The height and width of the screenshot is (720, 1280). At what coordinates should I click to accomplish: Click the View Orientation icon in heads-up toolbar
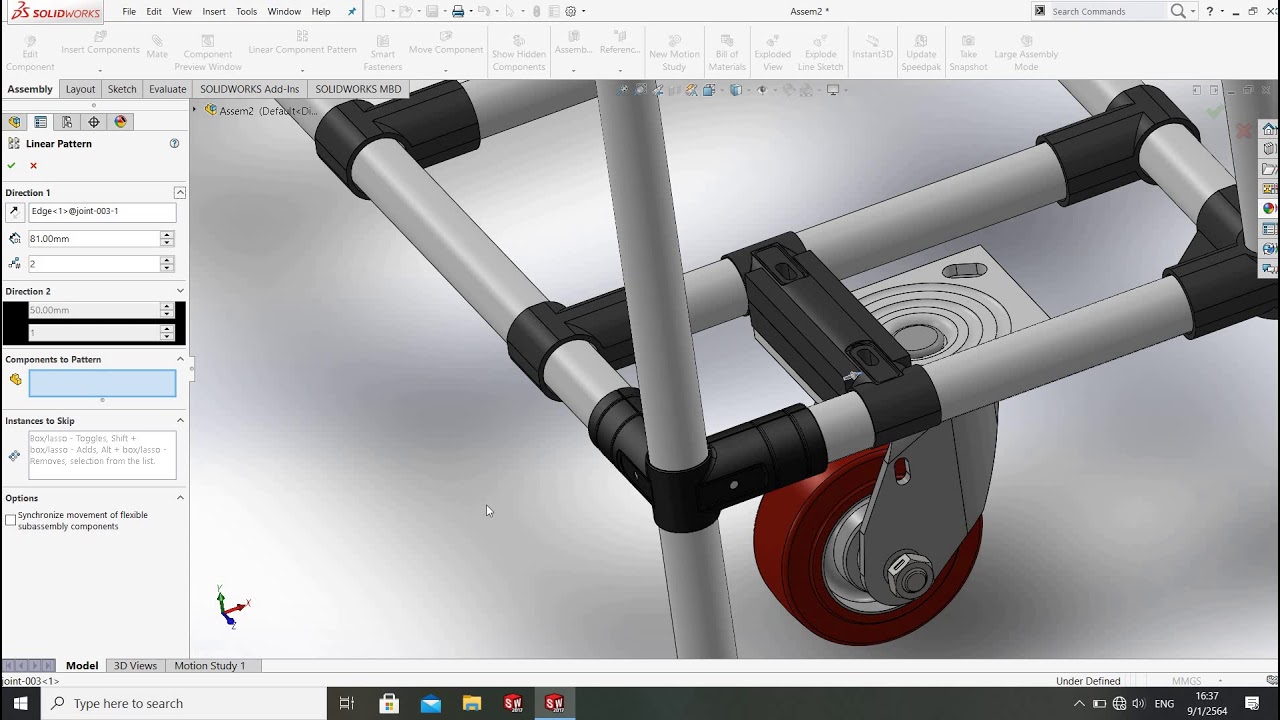coord(709,90)
